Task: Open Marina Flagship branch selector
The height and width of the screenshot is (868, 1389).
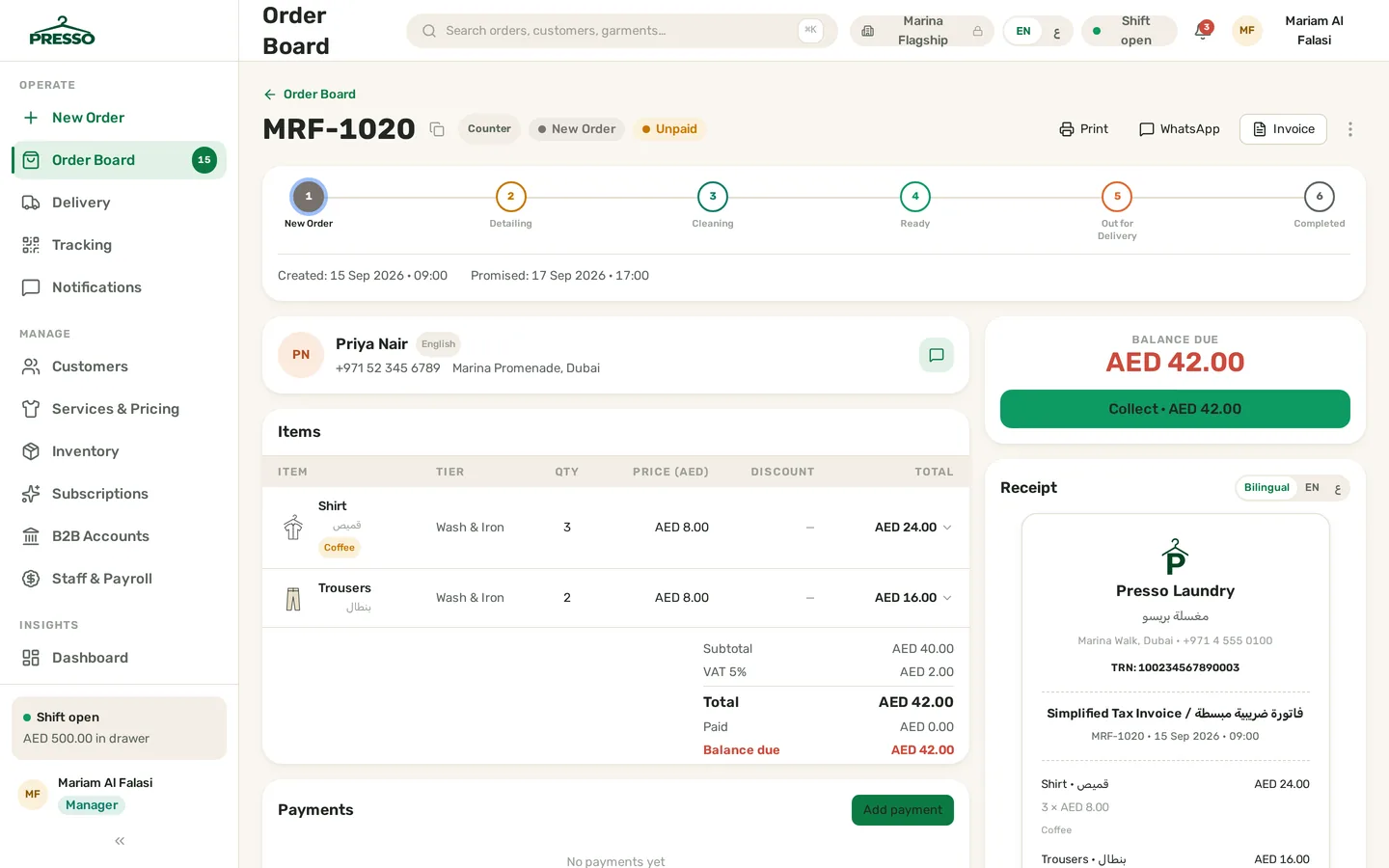Action: pyautogui.click(x=921, y=31)
